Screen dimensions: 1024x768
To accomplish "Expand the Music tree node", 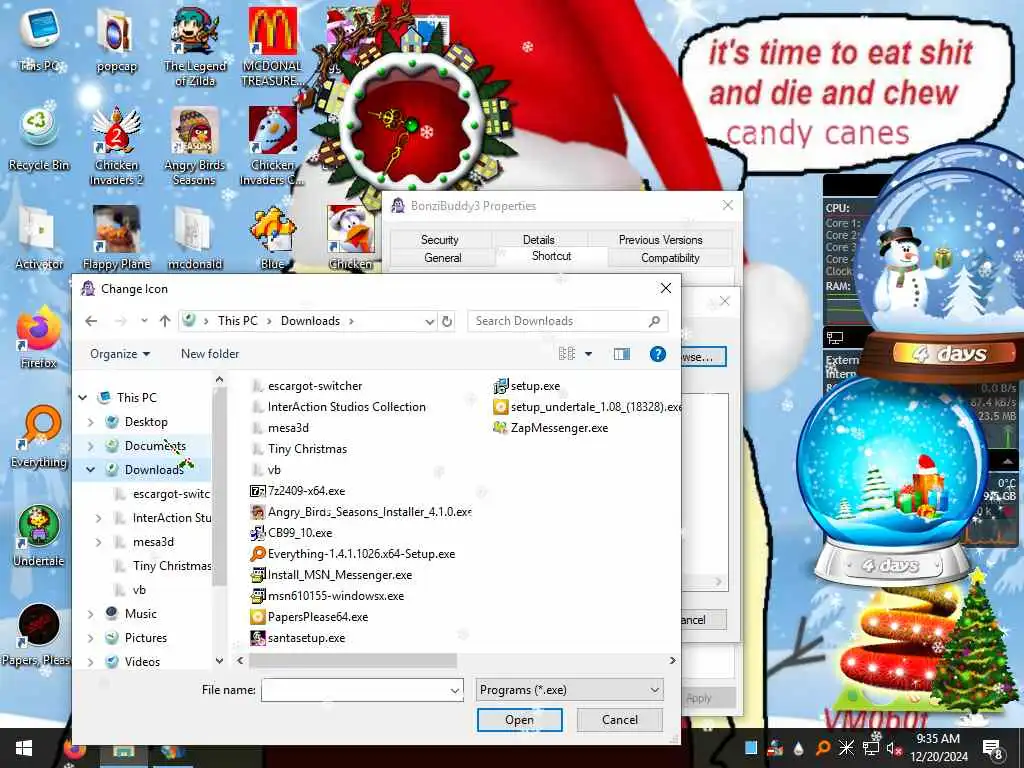I will (x=91, y=614).
